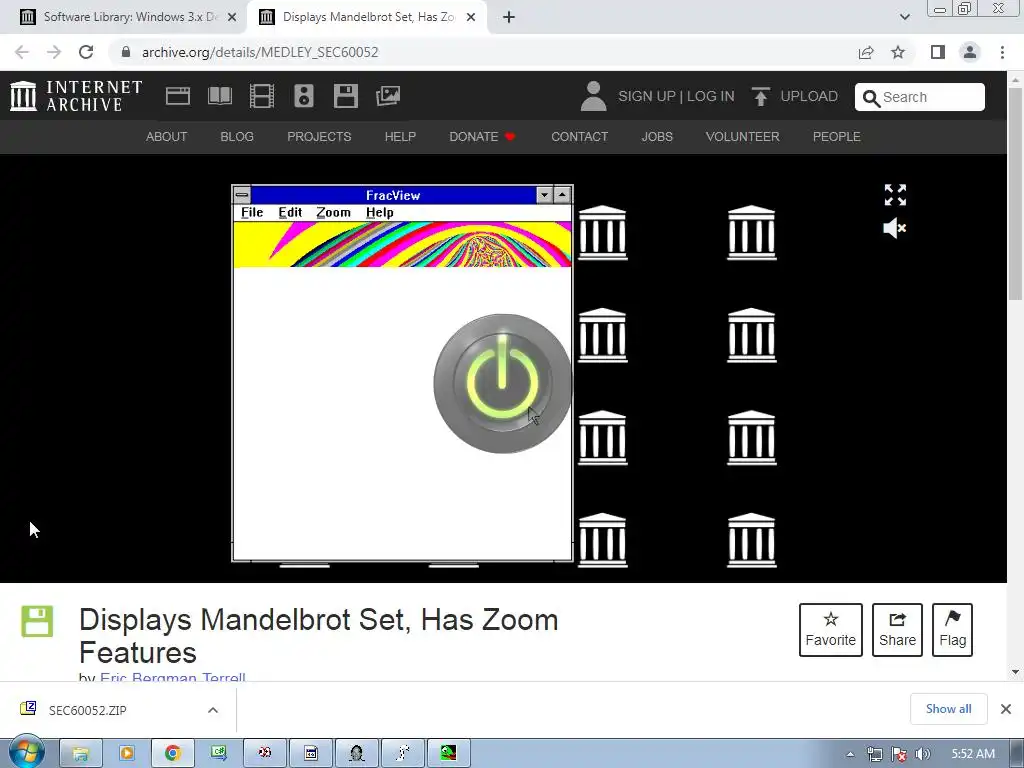Open the VOLUNTEER nav link
Screen dimensions: 1024x768
click(743, 136)
